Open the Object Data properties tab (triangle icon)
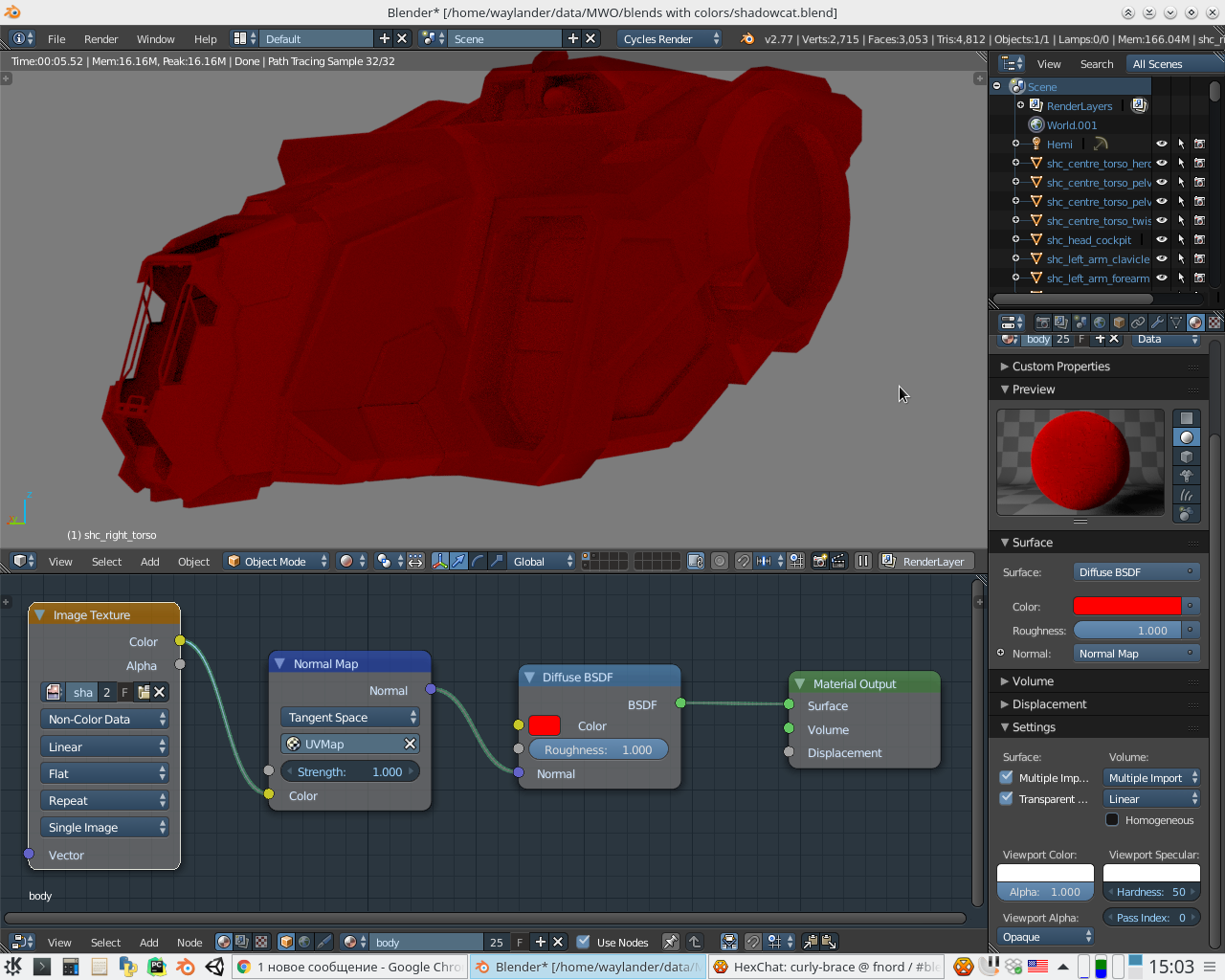 click(x=1176, y=323)
